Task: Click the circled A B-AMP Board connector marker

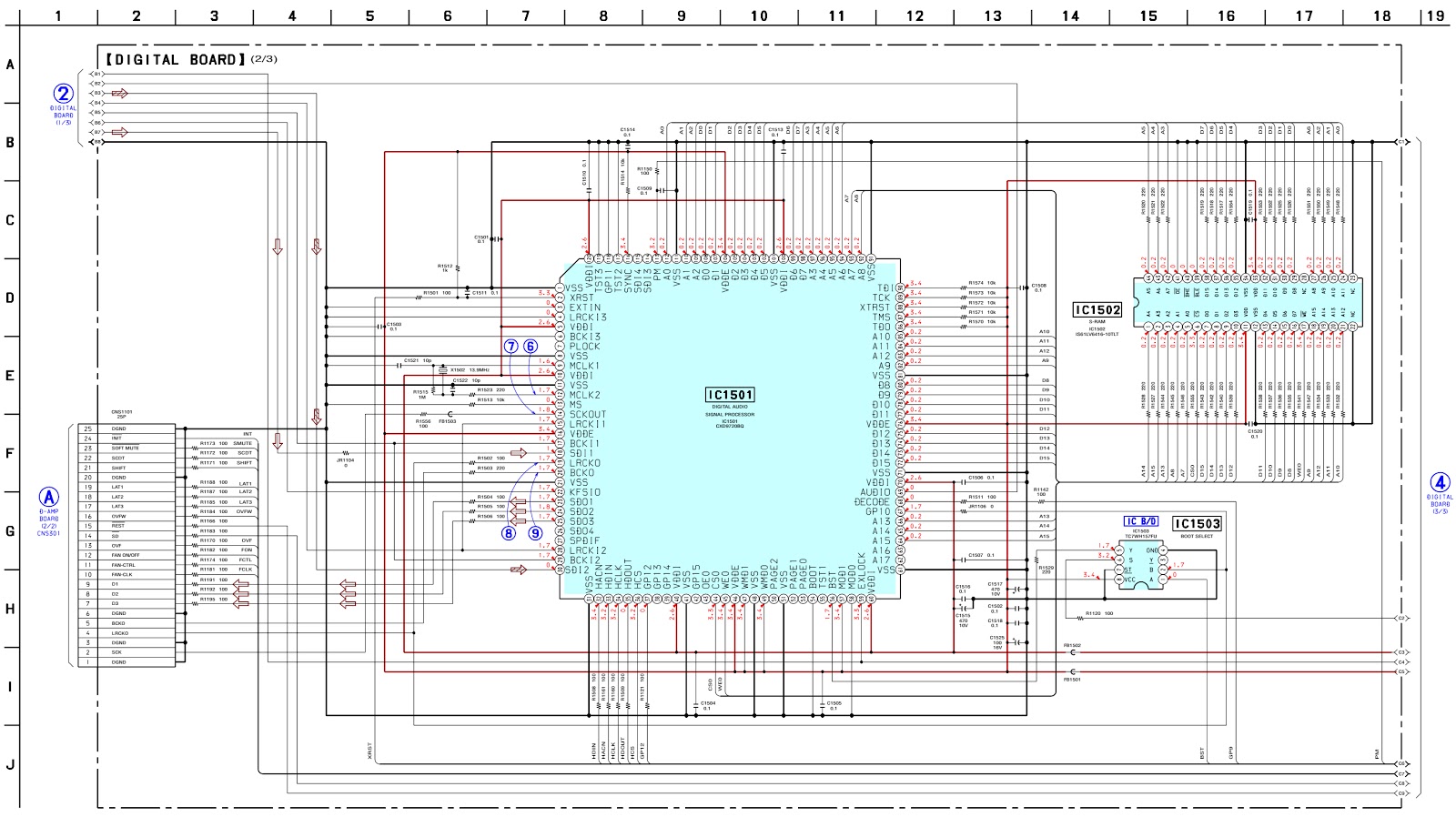Action: coord(48,498)
